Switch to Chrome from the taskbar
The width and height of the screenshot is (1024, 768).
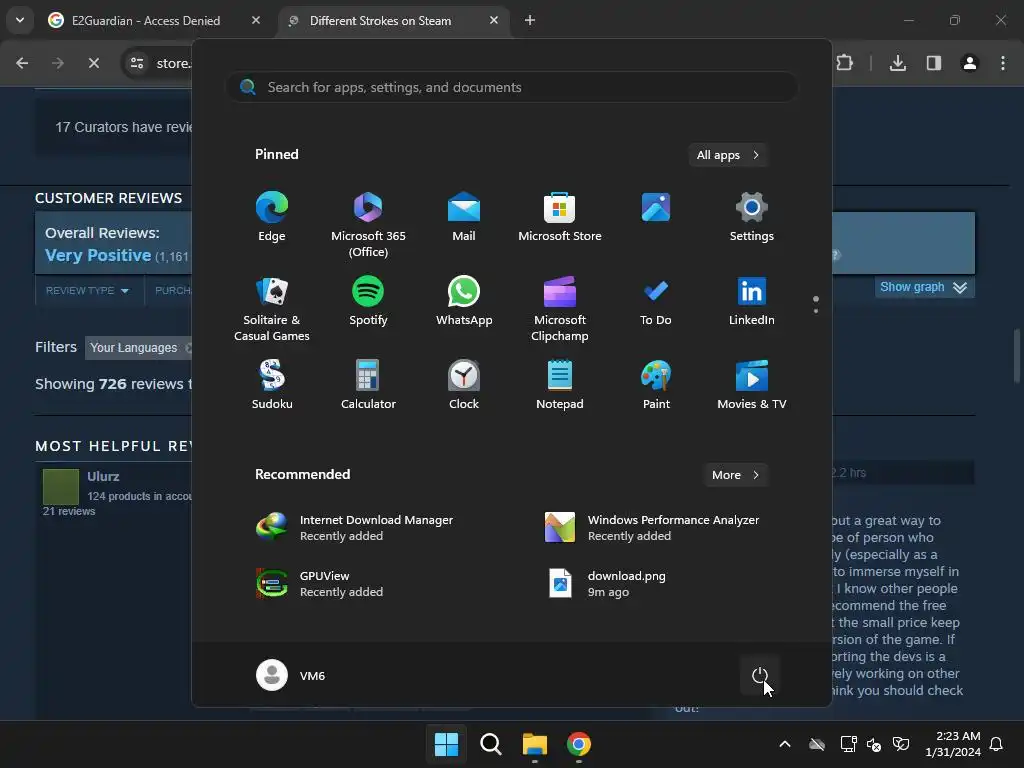coord(579,744)
